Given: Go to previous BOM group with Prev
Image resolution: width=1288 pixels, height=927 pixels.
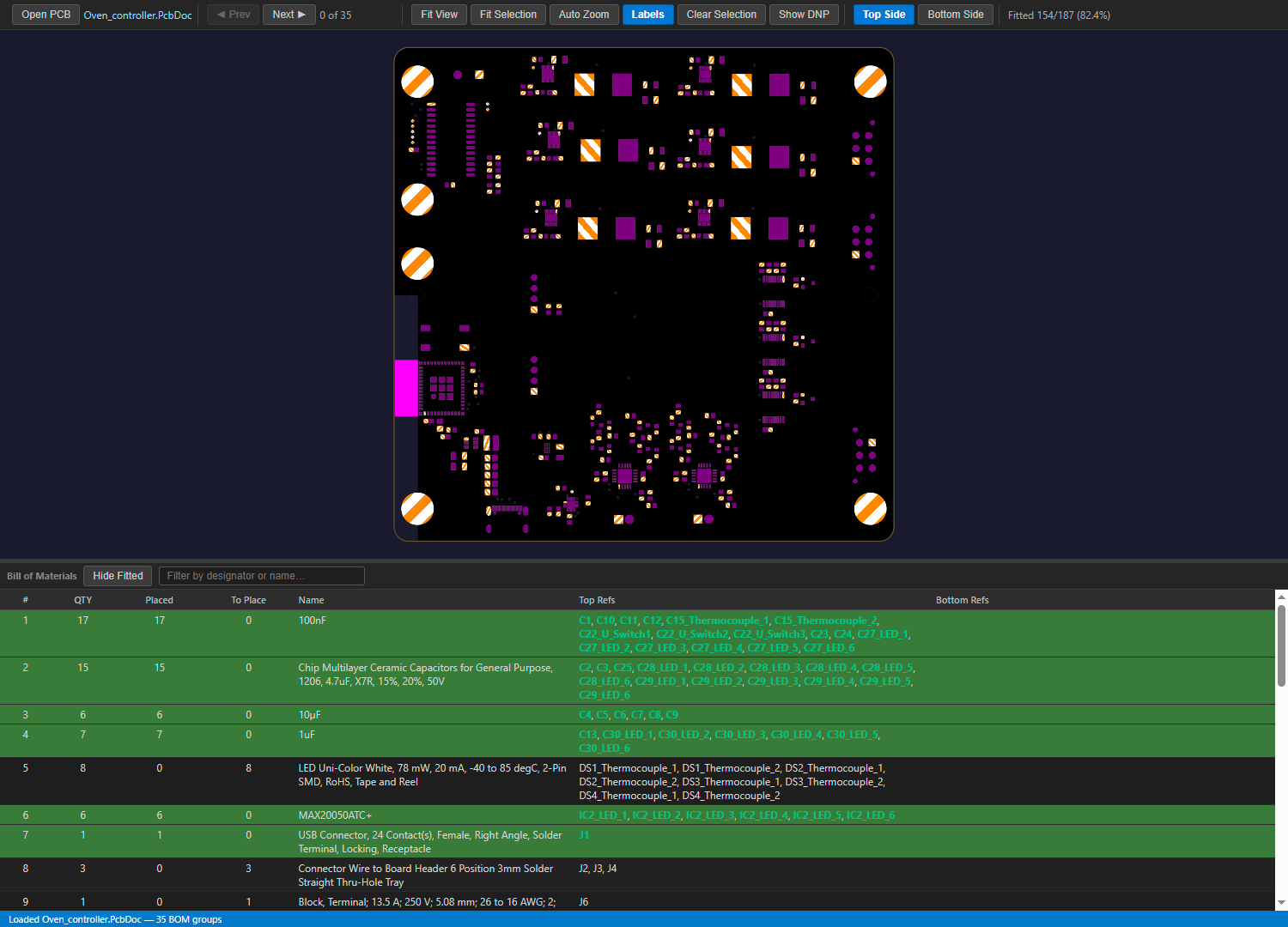Looking at the screenshot, I should pyautogui.click(x=234, y=15).
